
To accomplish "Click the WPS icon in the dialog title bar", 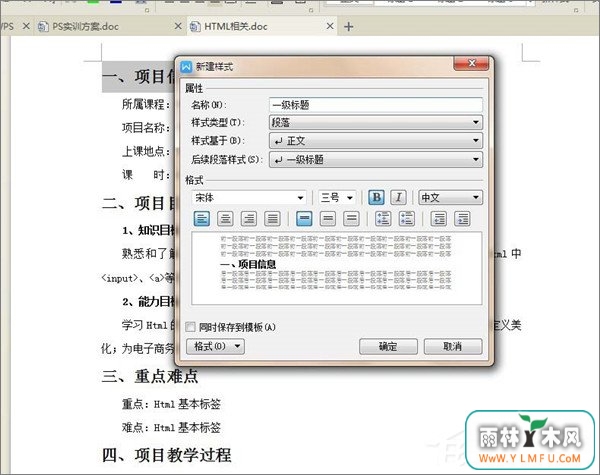I will (186, 67).
